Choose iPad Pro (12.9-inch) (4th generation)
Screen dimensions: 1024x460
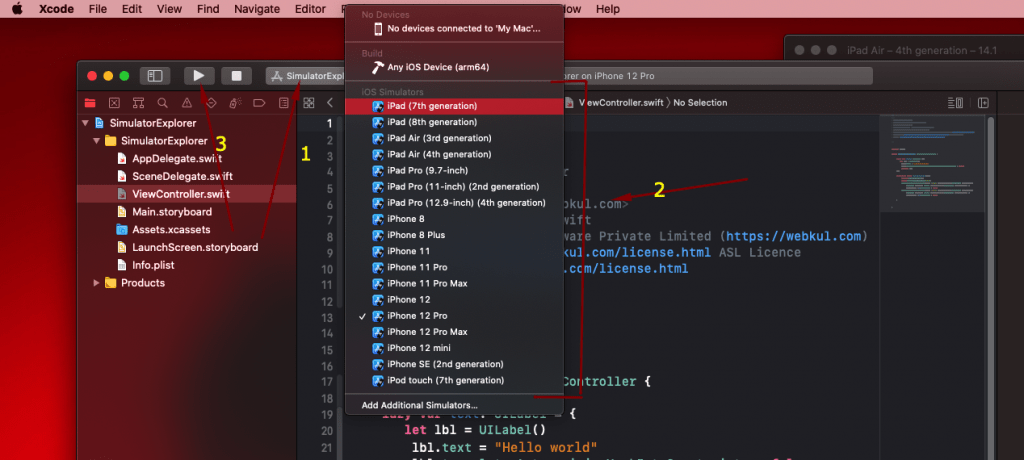pos(454,203)
